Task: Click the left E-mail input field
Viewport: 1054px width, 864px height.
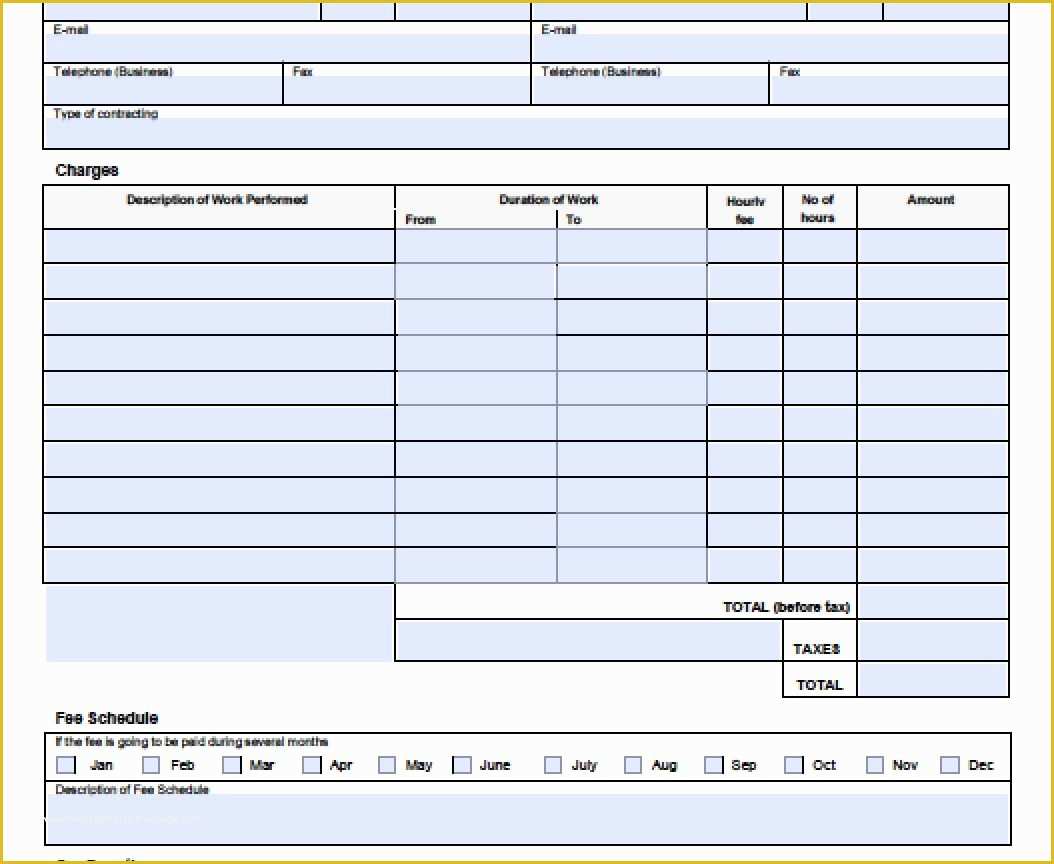Action: [x=287, y=48]
